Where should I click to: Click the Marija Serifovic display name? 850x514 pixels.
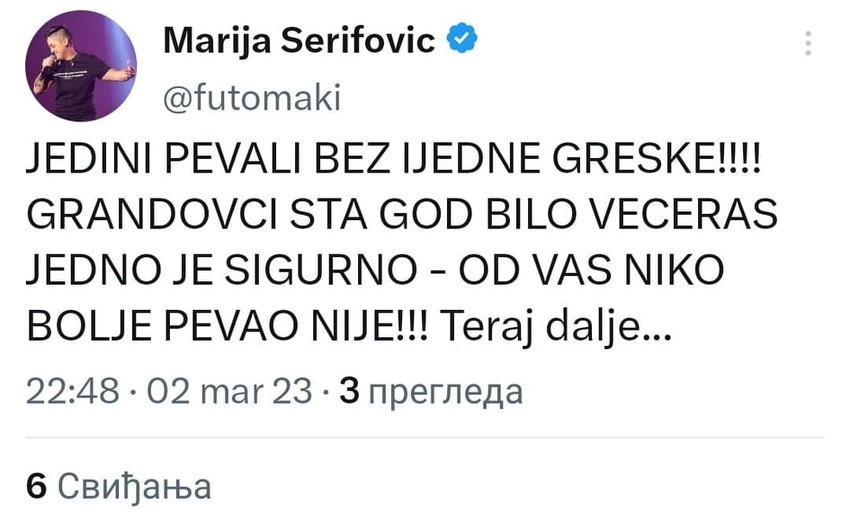[298, 42]
